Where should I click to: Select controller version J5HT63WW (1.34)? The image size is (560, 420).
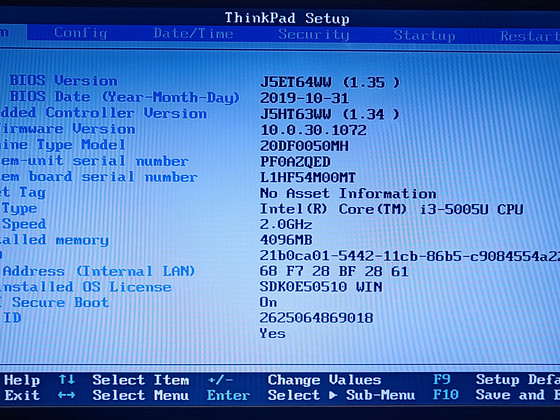pos(330,114)
